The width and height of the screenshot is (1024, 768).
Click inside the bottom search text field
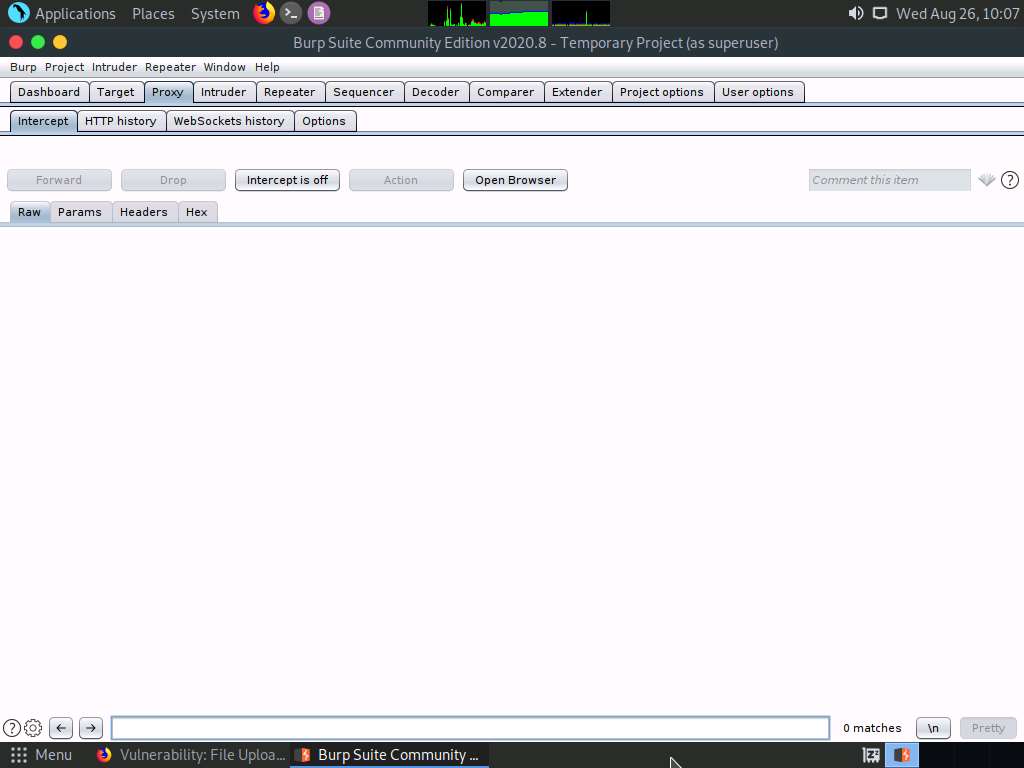(470, 727)
